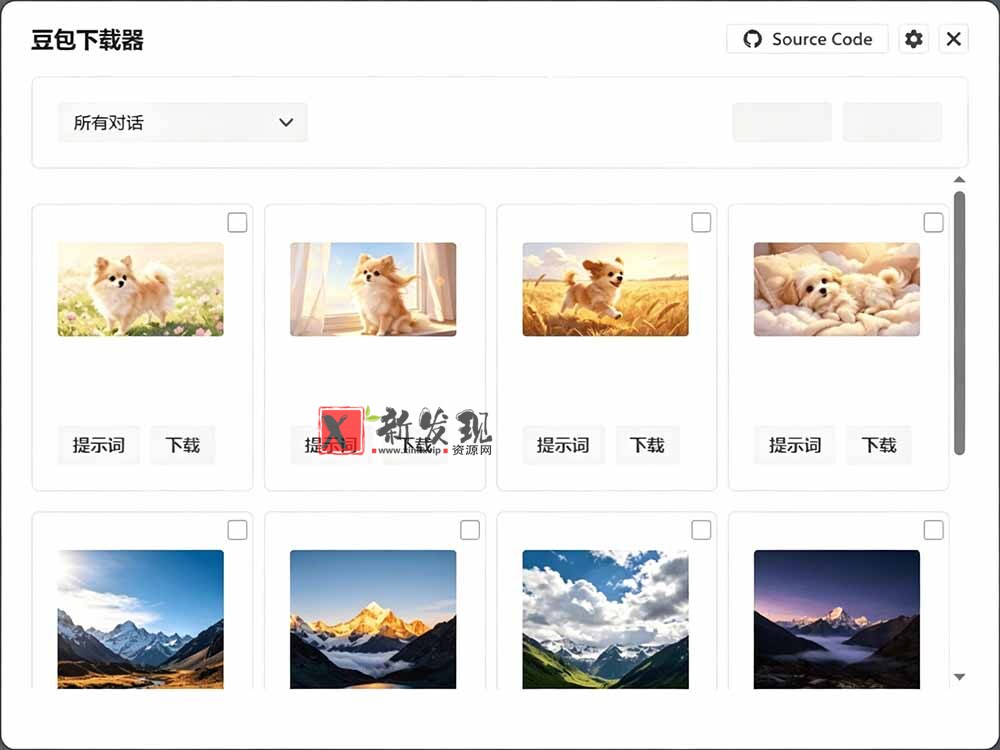Open the puppy running in wheat field thumbnail
Screen dimensions: 1000x750
pyautogui.click(x=605, y=289)
